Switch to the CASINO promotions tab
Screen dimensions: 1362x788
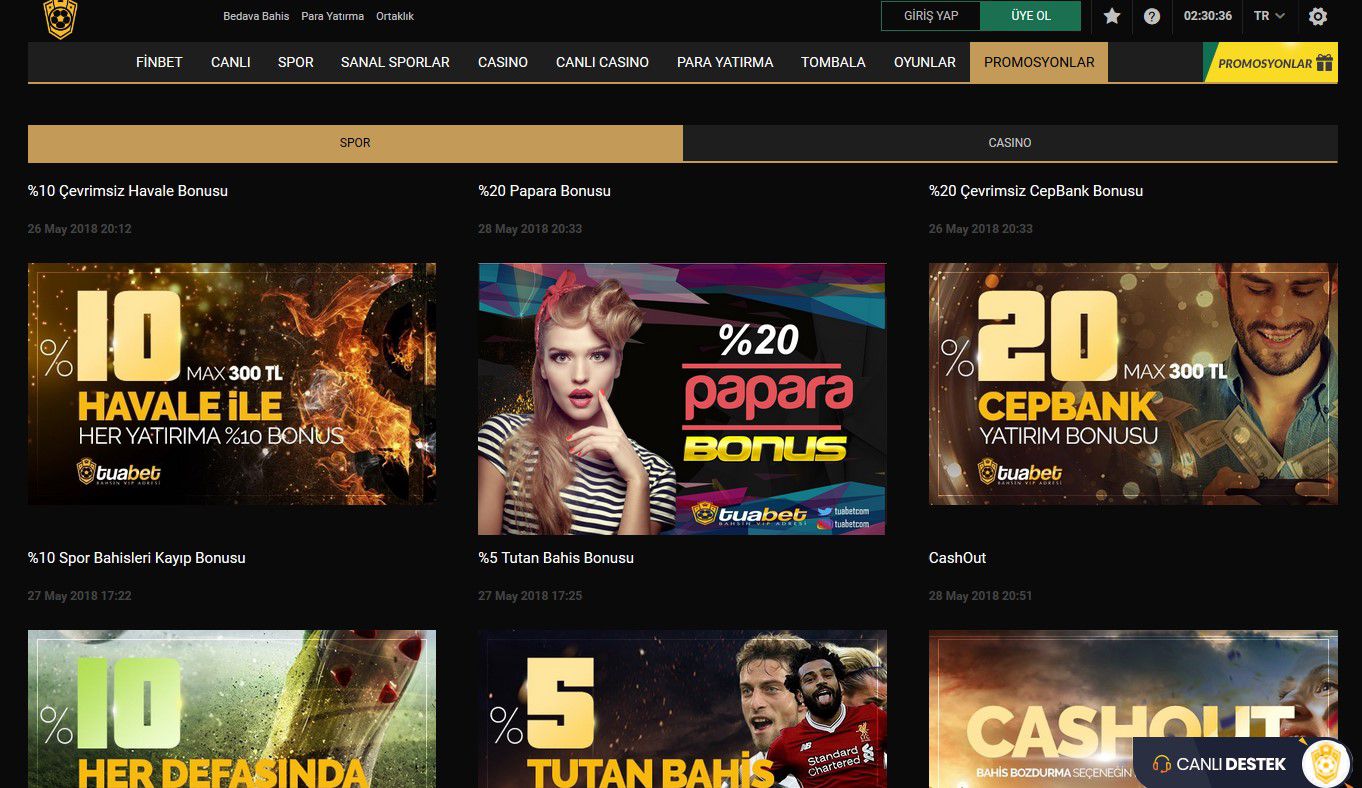point(1010,143)
